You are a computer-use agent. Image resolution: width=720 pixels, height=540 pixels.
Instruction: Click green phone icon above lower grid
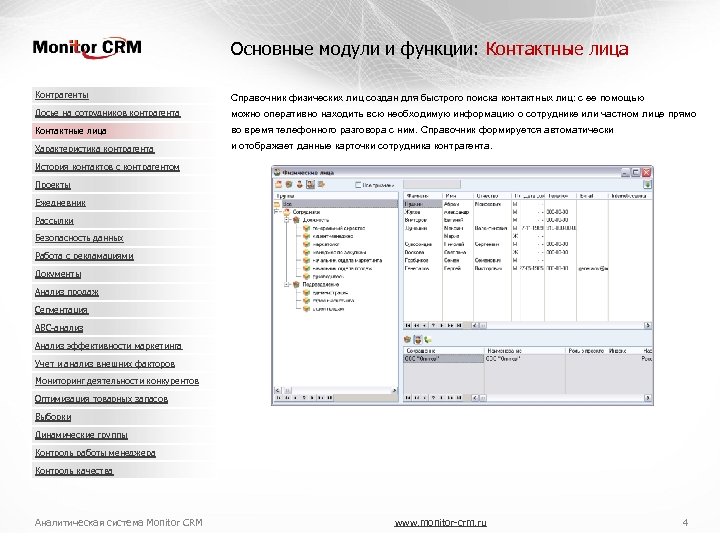point(428,340)
